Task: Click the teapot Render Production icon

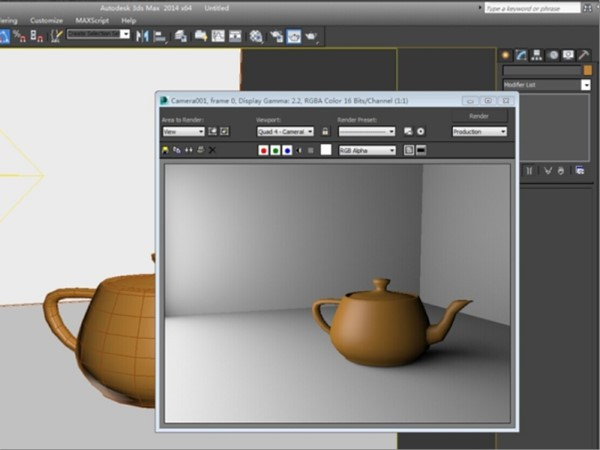Action: click(311, 36)
